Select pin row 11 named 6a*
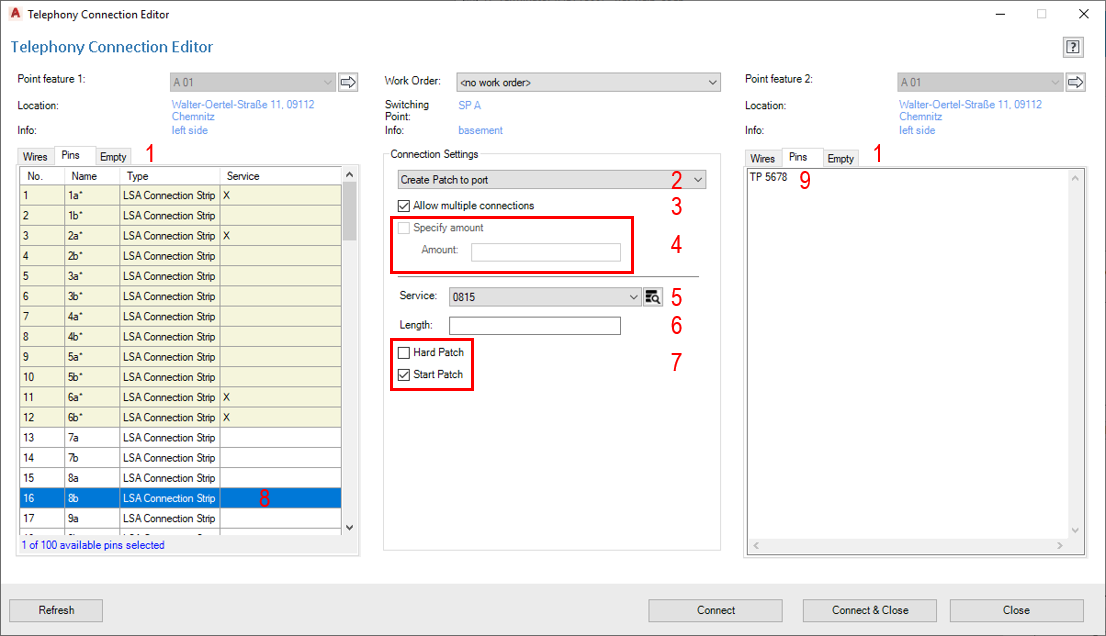This screenshot has height=636, width=1106. click(181, 398)
